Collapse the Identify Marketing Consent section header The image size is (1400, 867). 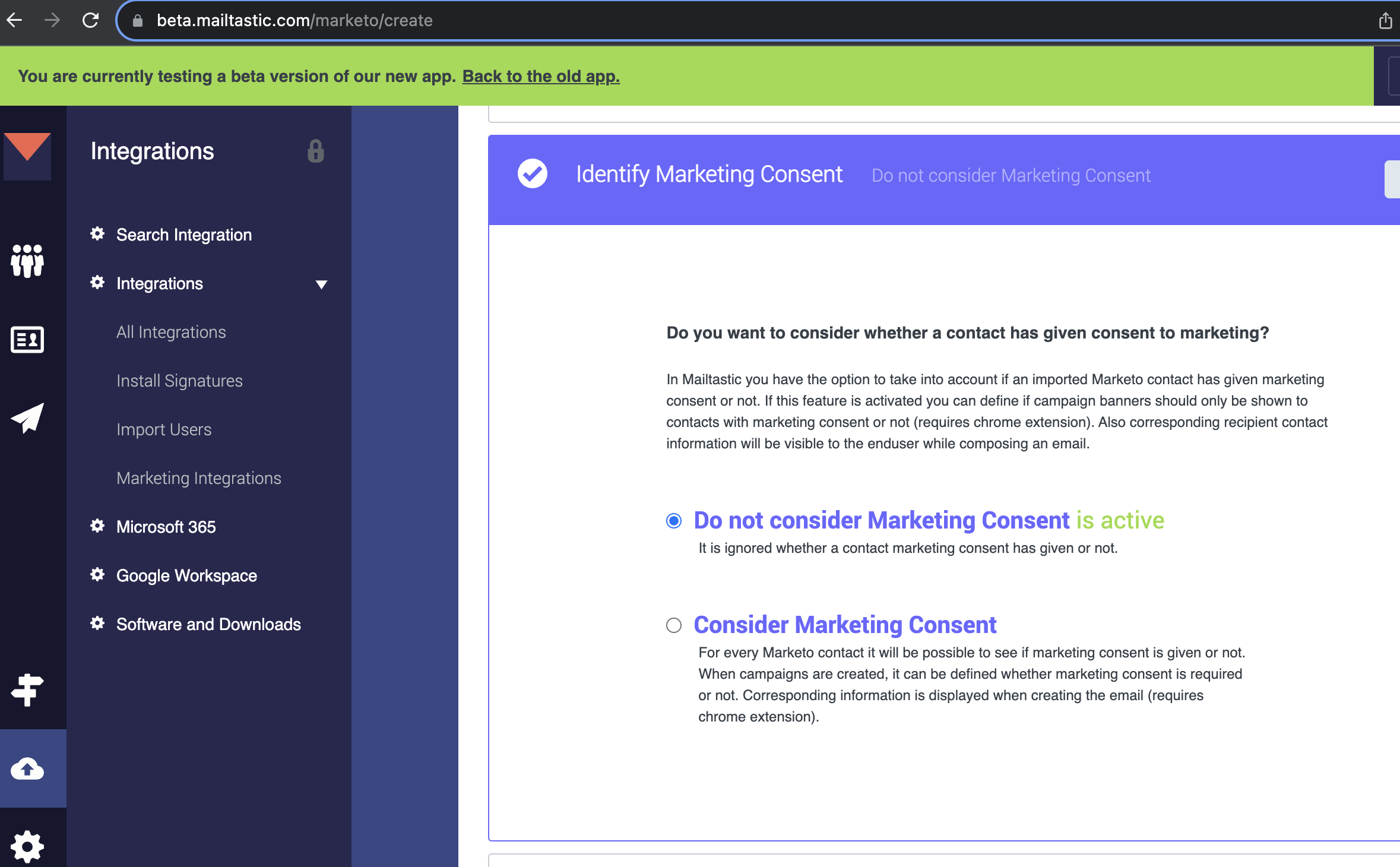pos(709,175)
